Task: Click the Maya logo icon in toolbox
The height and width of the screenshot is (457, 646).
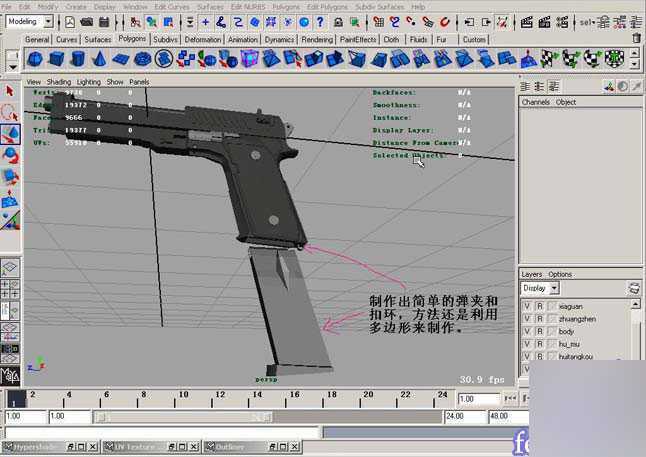Action: (x=10, y=376)
